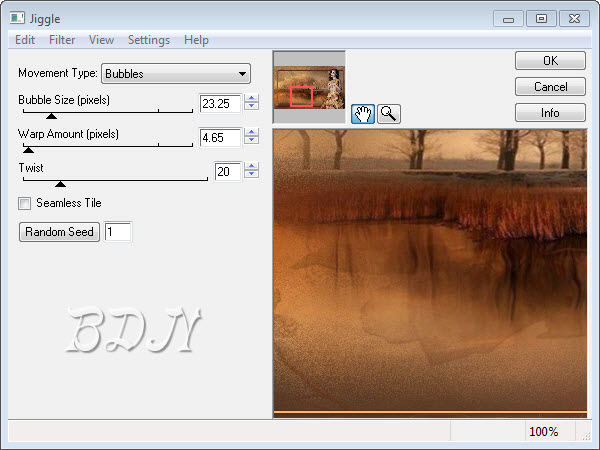Open the Edit menu
Viewport: 600px width, 450px height.
tap(25, 40)
